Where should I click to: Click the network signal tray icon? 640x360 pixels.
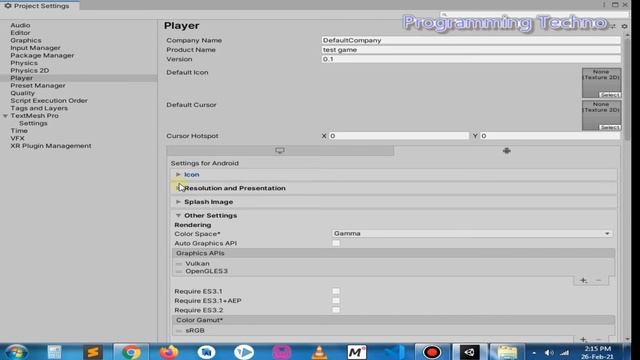coord(564,353)
